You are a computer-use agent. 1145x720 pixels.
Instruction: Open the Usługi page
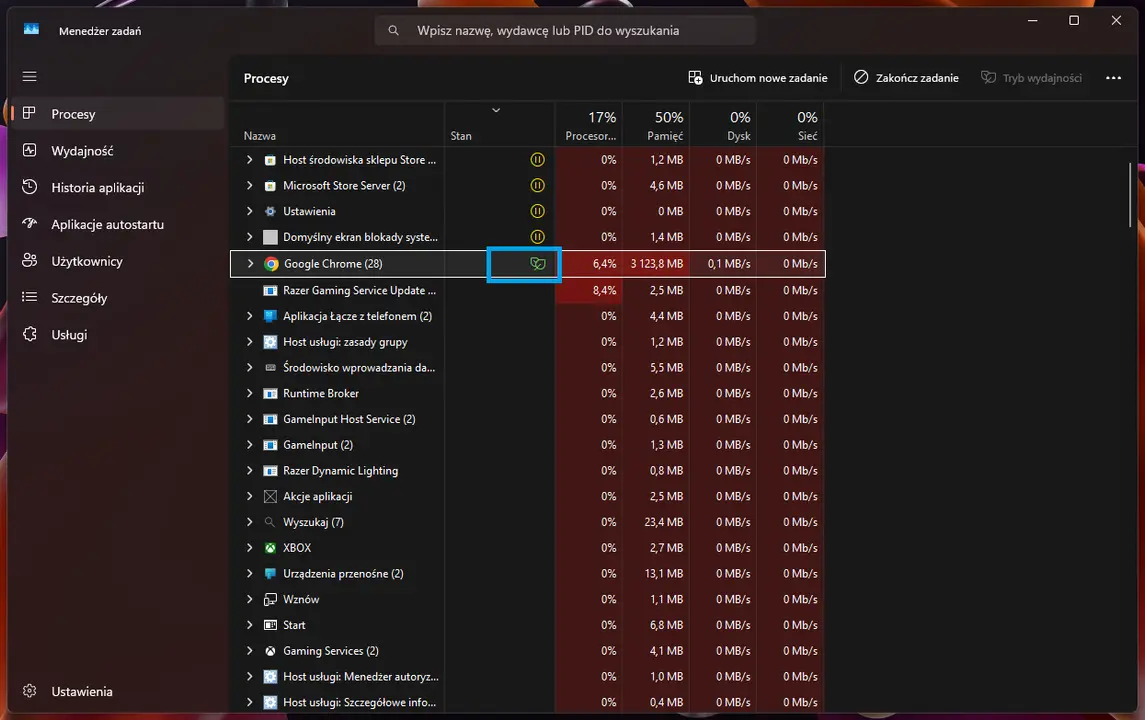tap(118, 334)
